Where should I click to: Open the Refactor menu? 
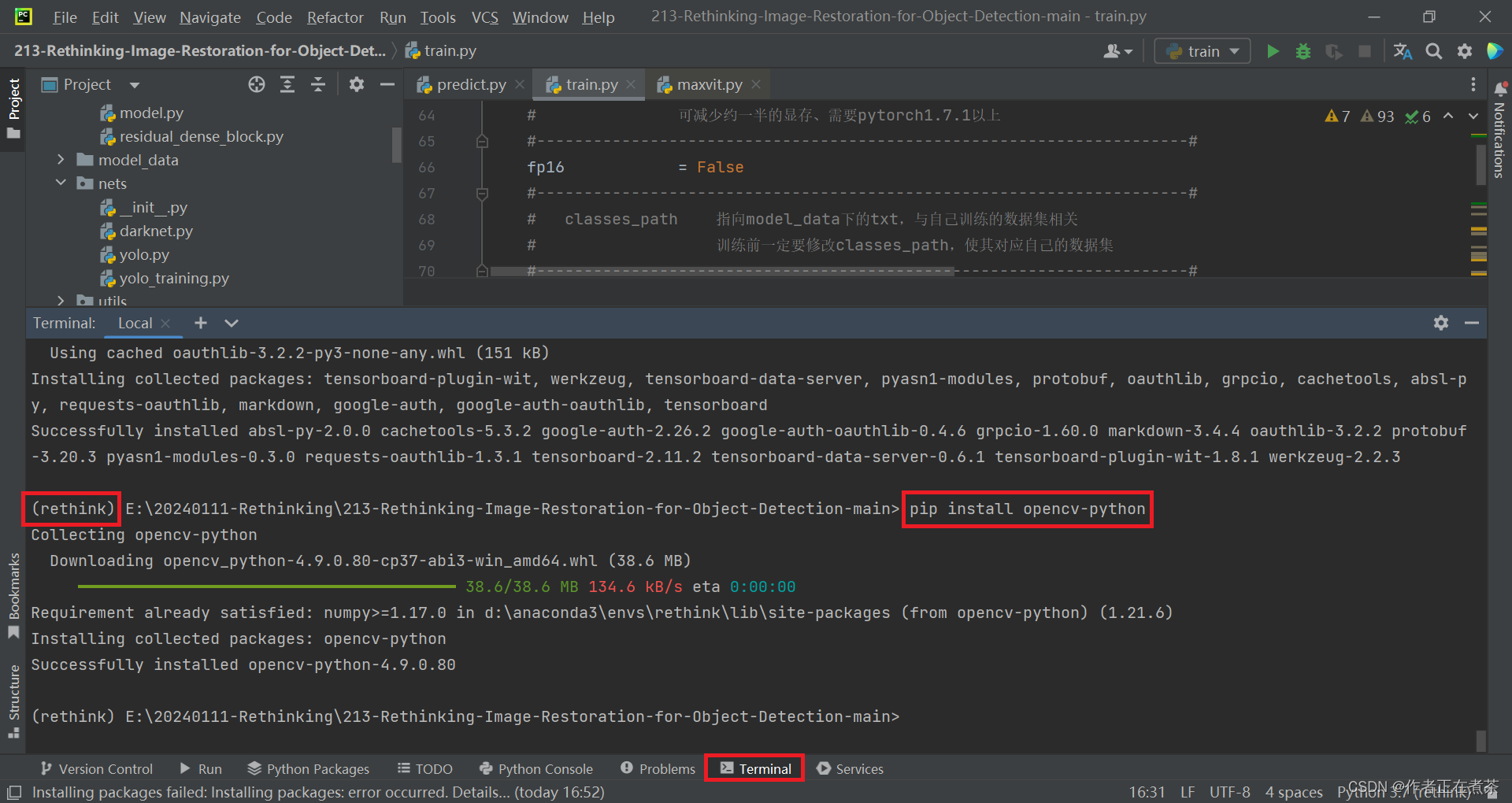(x=335, y=17)
